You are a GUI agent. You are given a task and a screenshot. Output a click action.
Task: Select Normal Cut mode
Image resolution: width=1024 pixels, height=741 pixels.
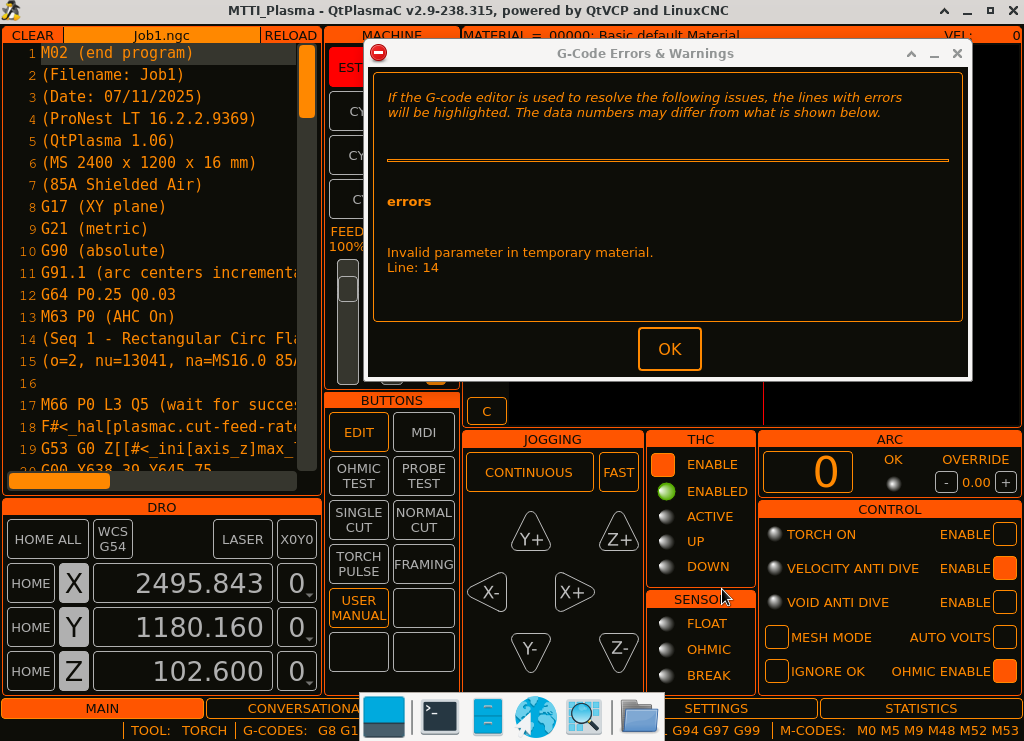[x=424, y=520]
